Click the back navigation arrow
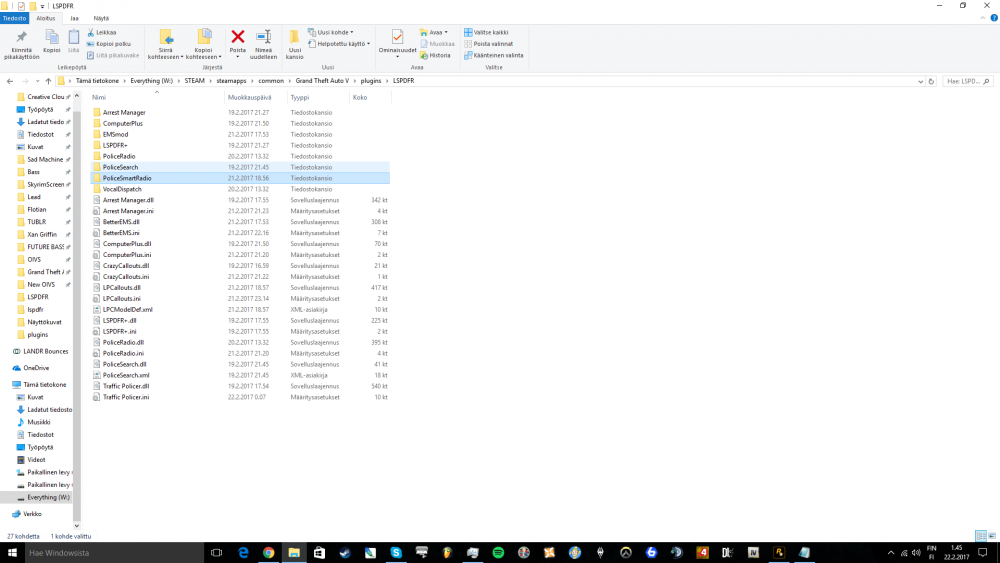Image resolution: width=1000 pixels, height=563 pixels. 10,81
